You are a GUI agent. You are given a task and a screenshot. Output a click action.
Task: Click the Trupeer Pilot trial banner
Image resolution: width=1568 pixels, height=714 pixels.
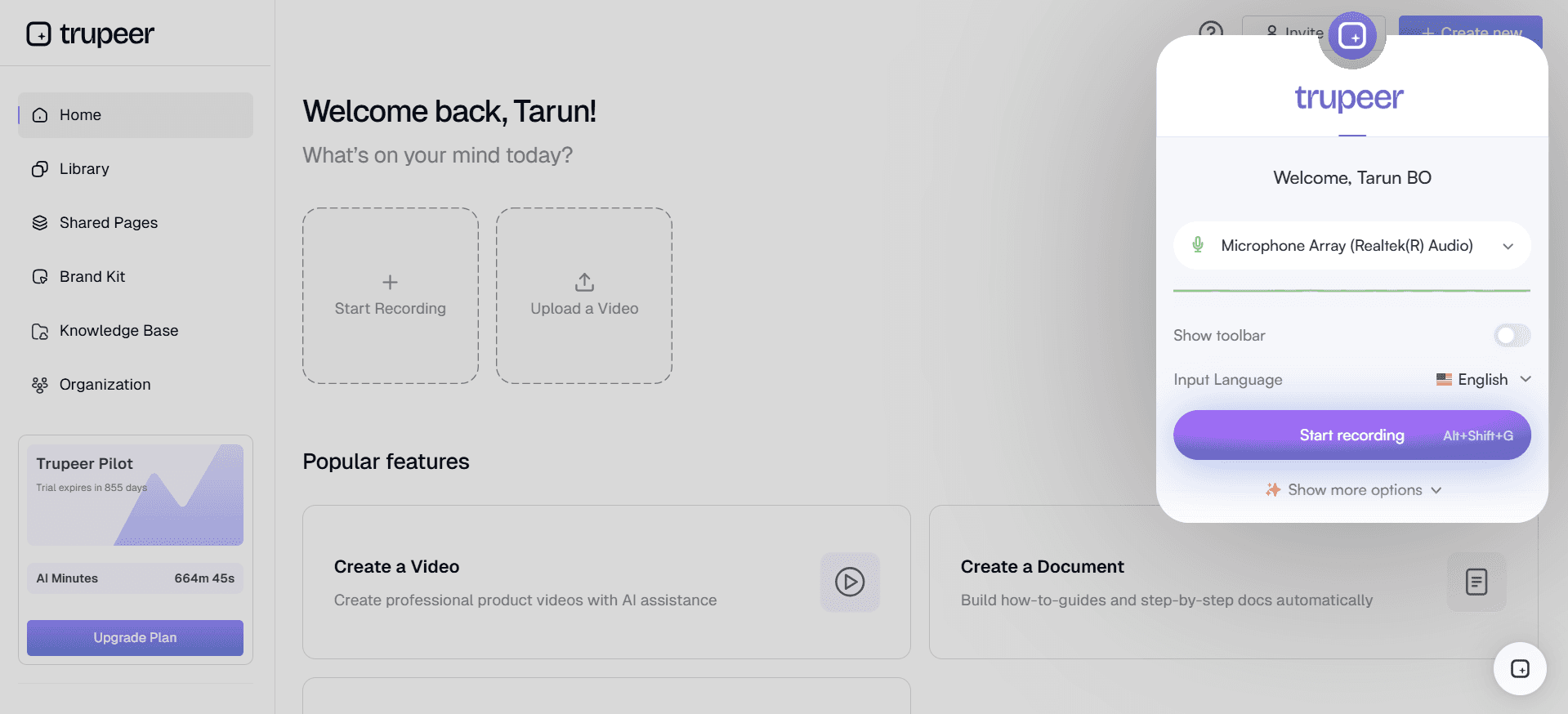coord(135,495)
